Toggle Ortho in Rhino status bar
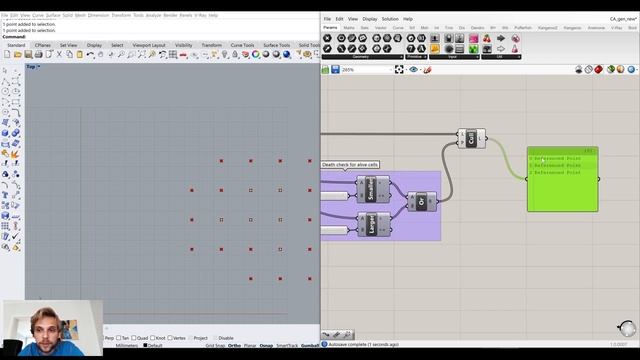Screen dimensions: 640x360 click(x=234, y=345)
